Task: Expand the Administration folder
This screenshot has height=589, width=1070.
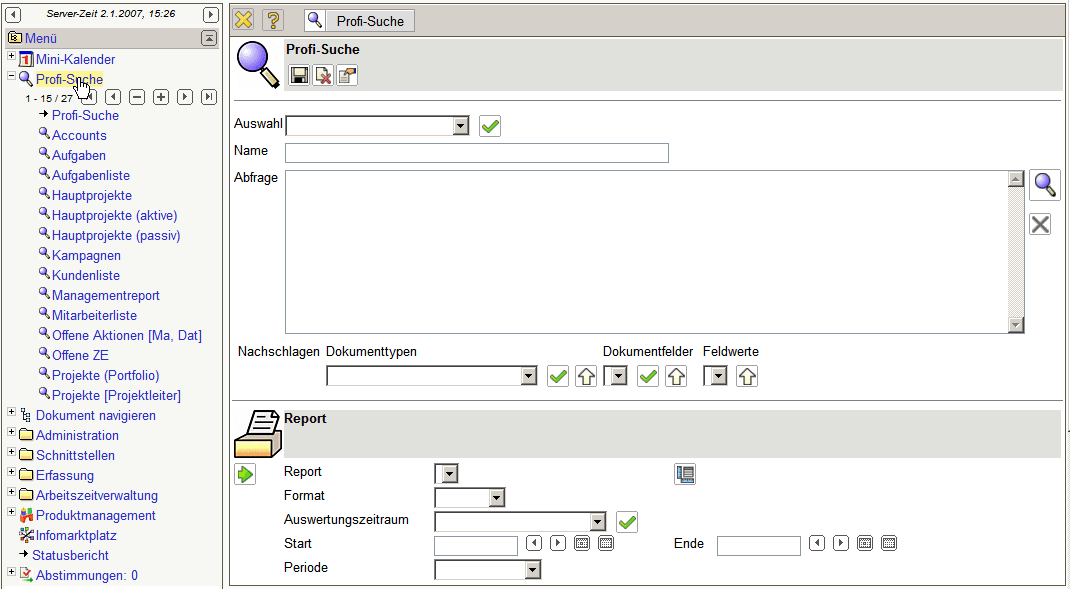Action: pyautogui.click(x=12, y=432)
